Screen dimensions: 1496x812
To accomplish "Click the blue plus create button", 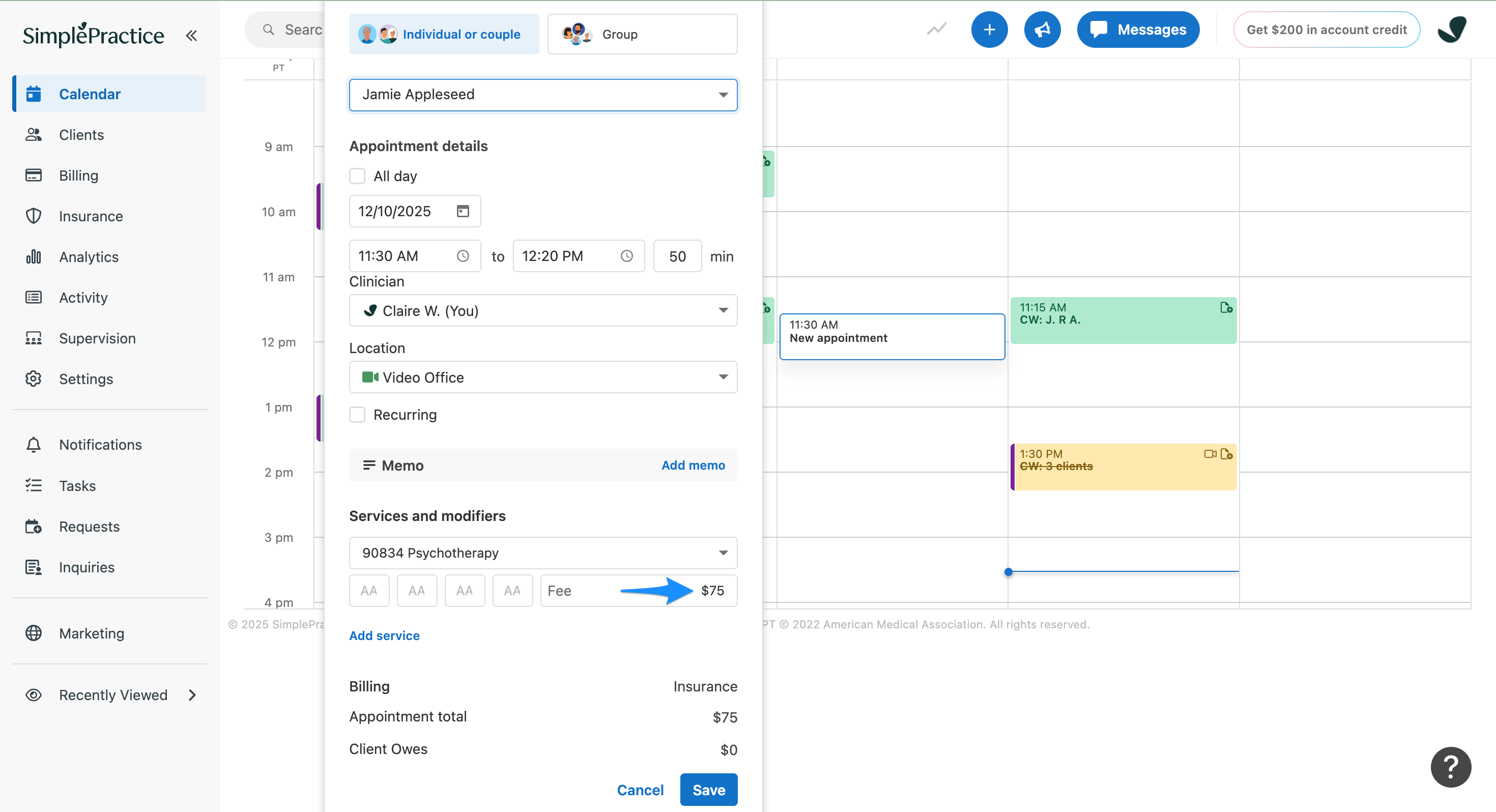I will (x=989, y=30).
